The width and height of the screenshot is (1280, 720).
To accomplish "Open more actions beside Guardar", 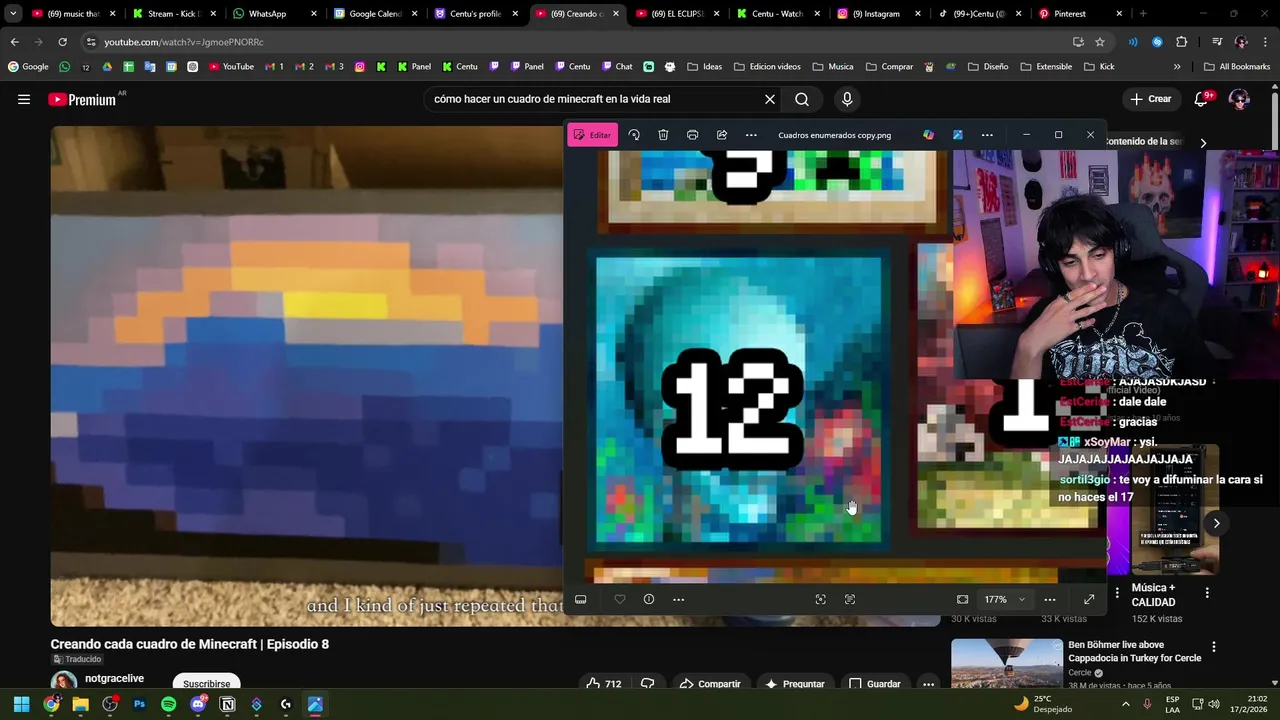I will point(929,684).
